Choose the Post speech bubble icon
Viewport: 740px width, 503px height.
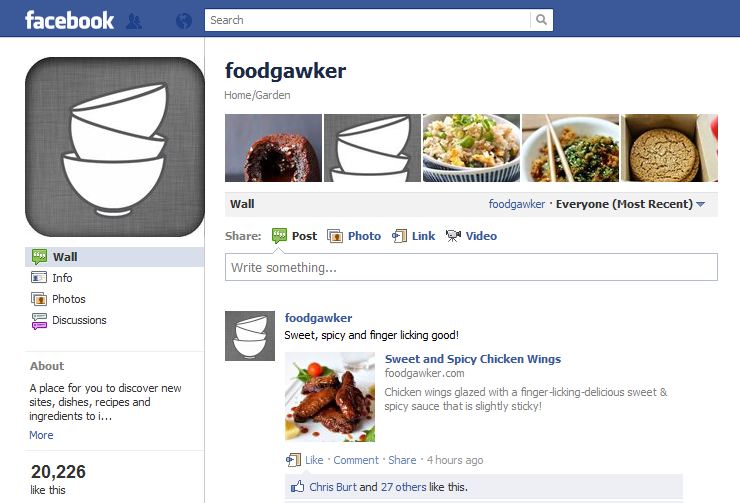279,235
